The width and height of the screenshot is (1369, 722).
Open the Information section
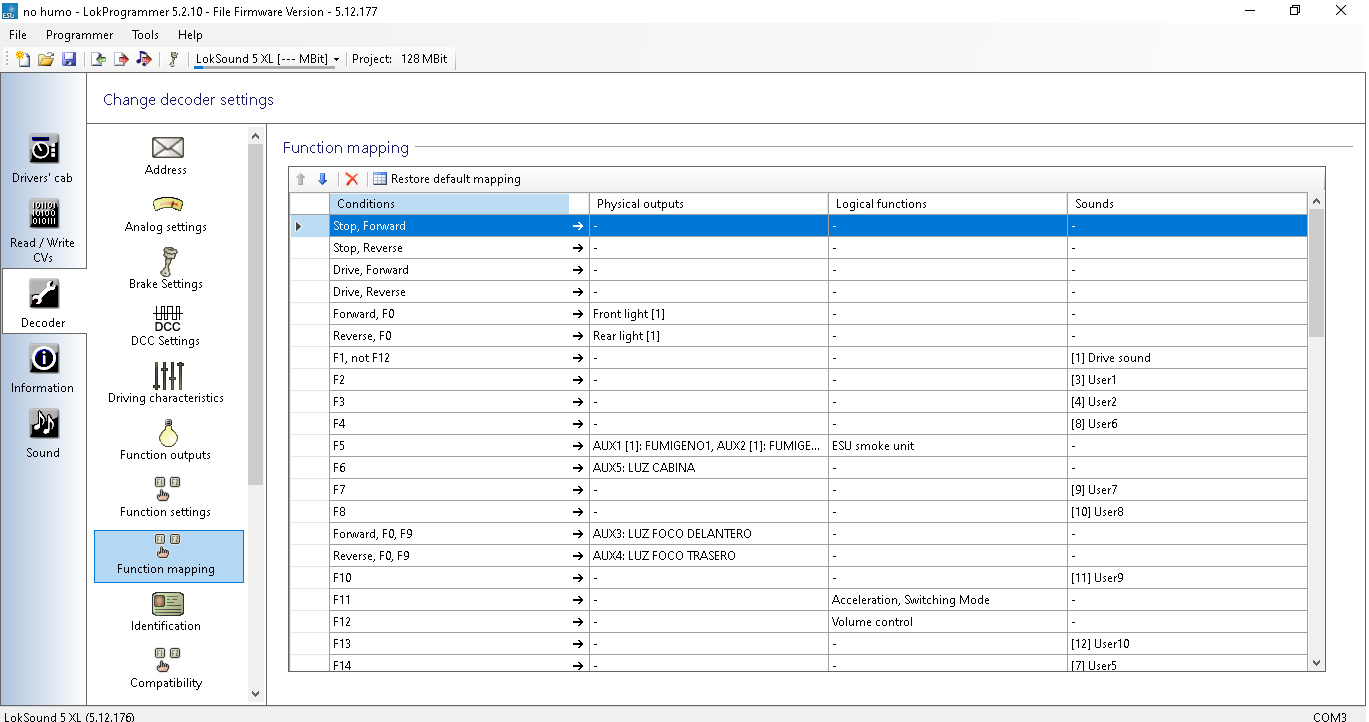43,369
